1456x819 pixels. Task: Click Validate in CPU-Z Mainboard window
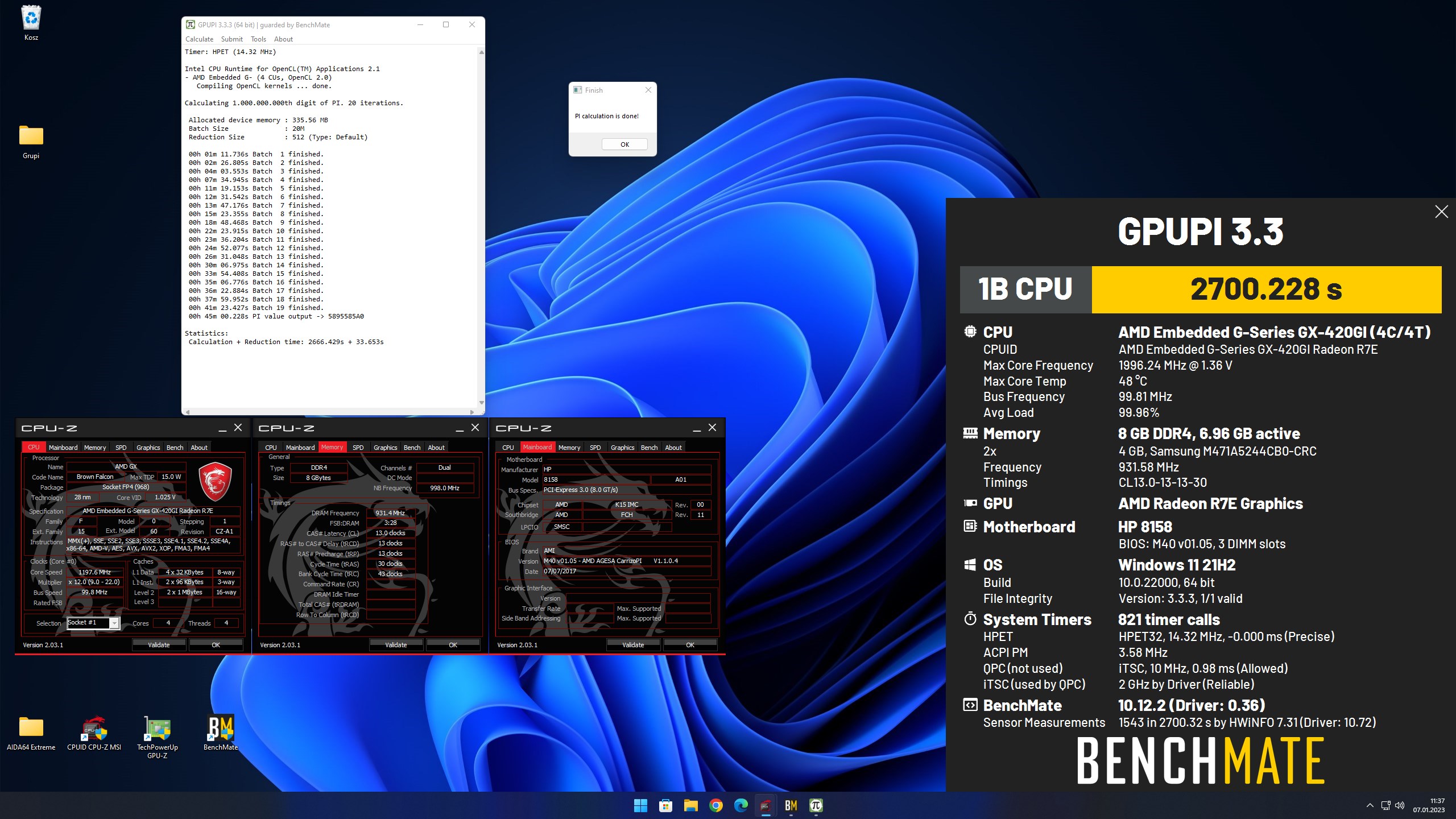(633, 645)
